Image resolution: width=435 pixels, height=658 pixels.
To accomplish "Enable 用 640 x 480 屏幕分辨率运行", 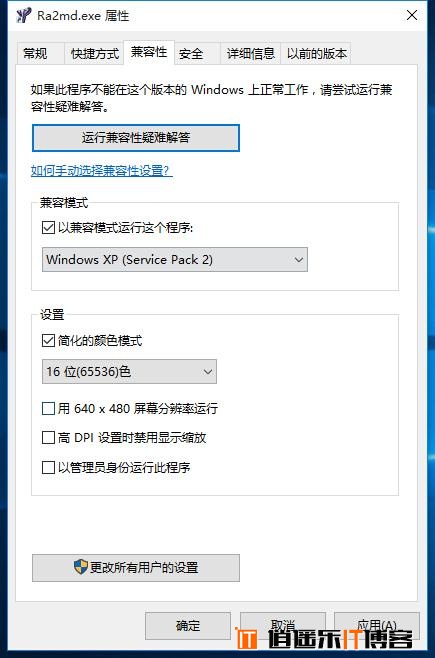I will click(48, 408).
